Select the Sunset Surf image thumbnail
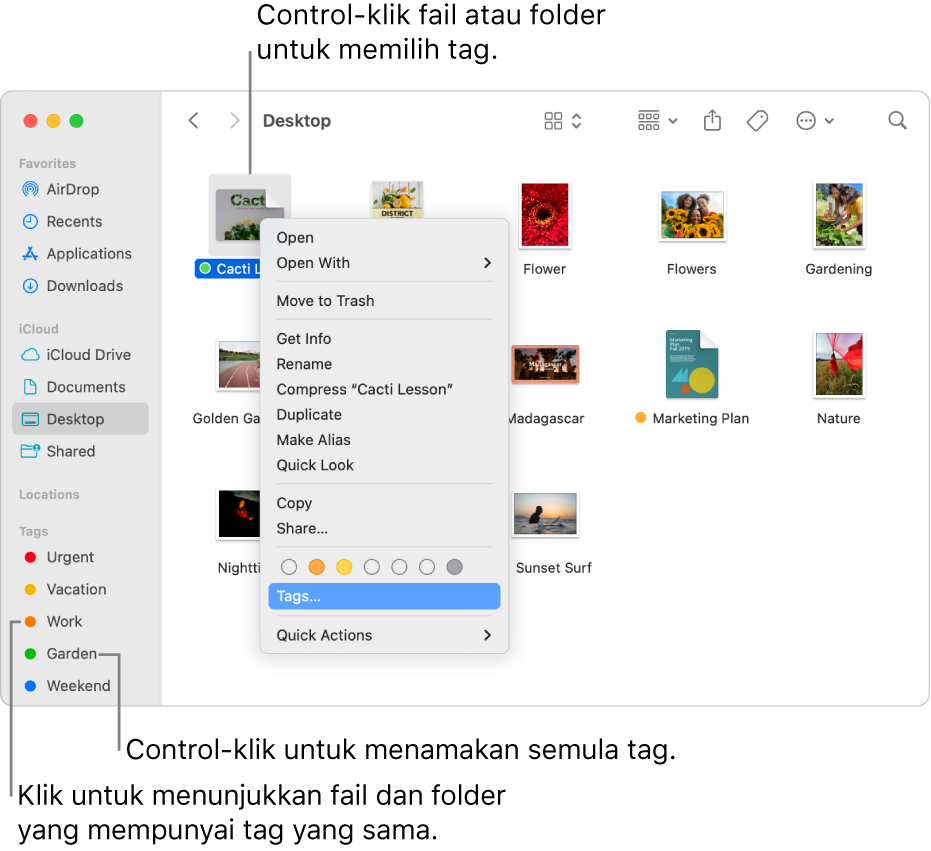This screenshot has width=931, height=851. [x=545, y=514]
